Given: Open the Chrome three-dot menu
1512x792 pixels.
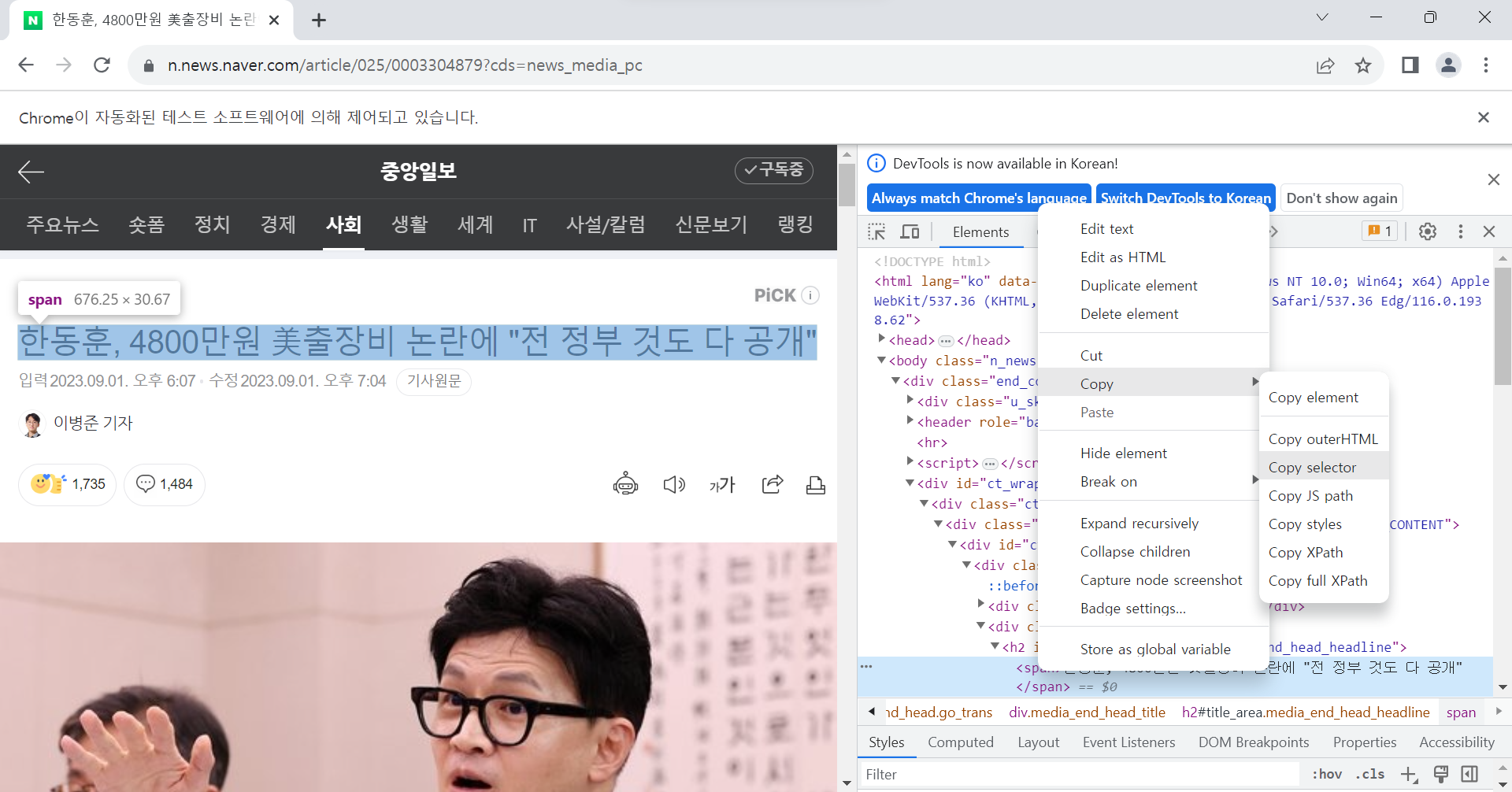Looking at the screenshot, I should pyautogui.click(x=1486, y=65).
